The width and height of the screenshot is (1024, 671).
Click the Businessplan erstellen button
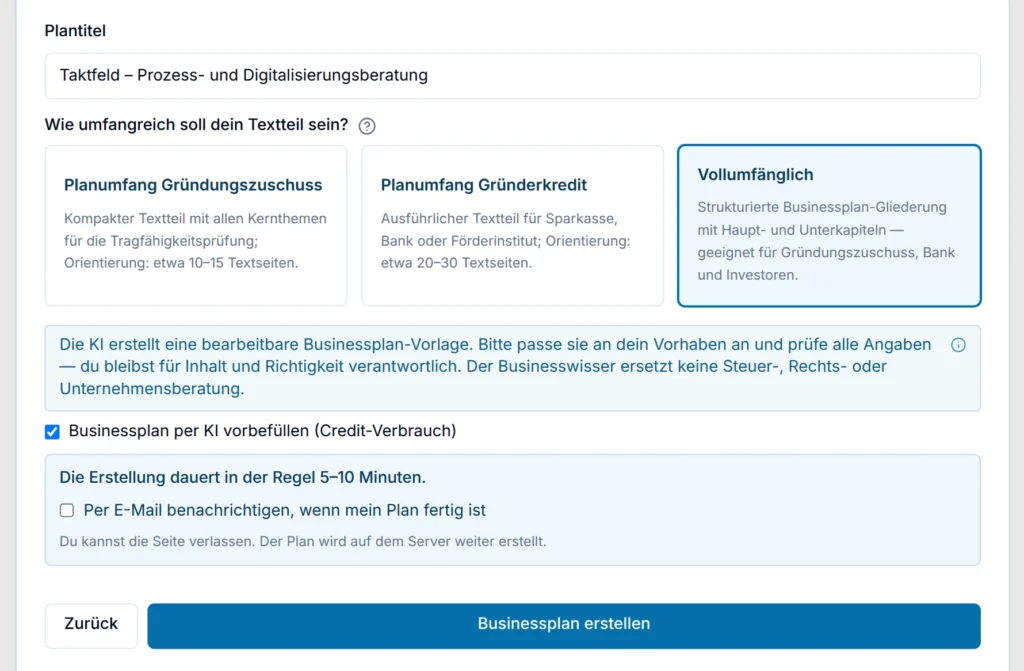pos(564,625)
